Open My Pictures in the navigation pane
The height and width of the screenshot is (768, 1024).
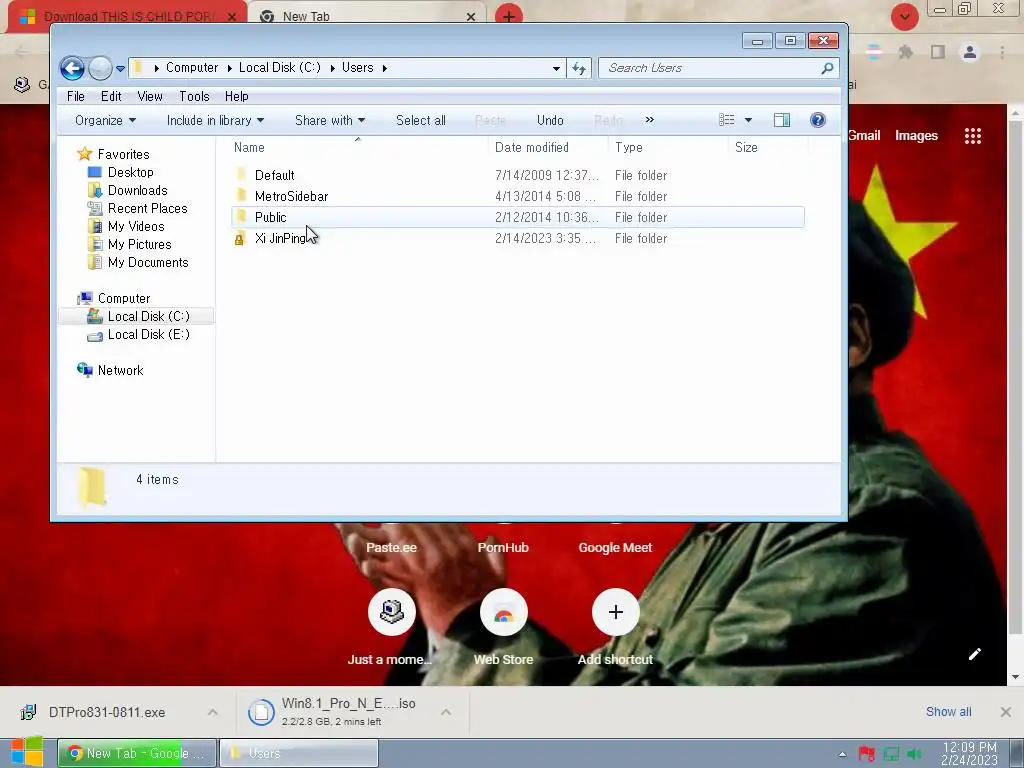point(140,244)
